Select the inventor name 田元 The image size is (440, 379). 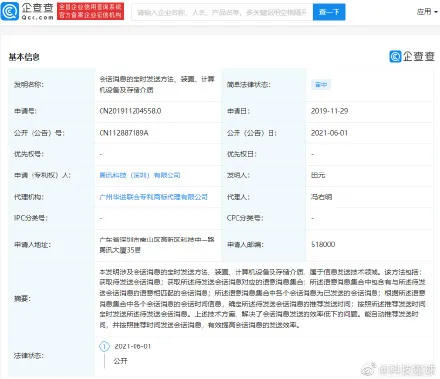pyautogui.click(x=318, y=175)
